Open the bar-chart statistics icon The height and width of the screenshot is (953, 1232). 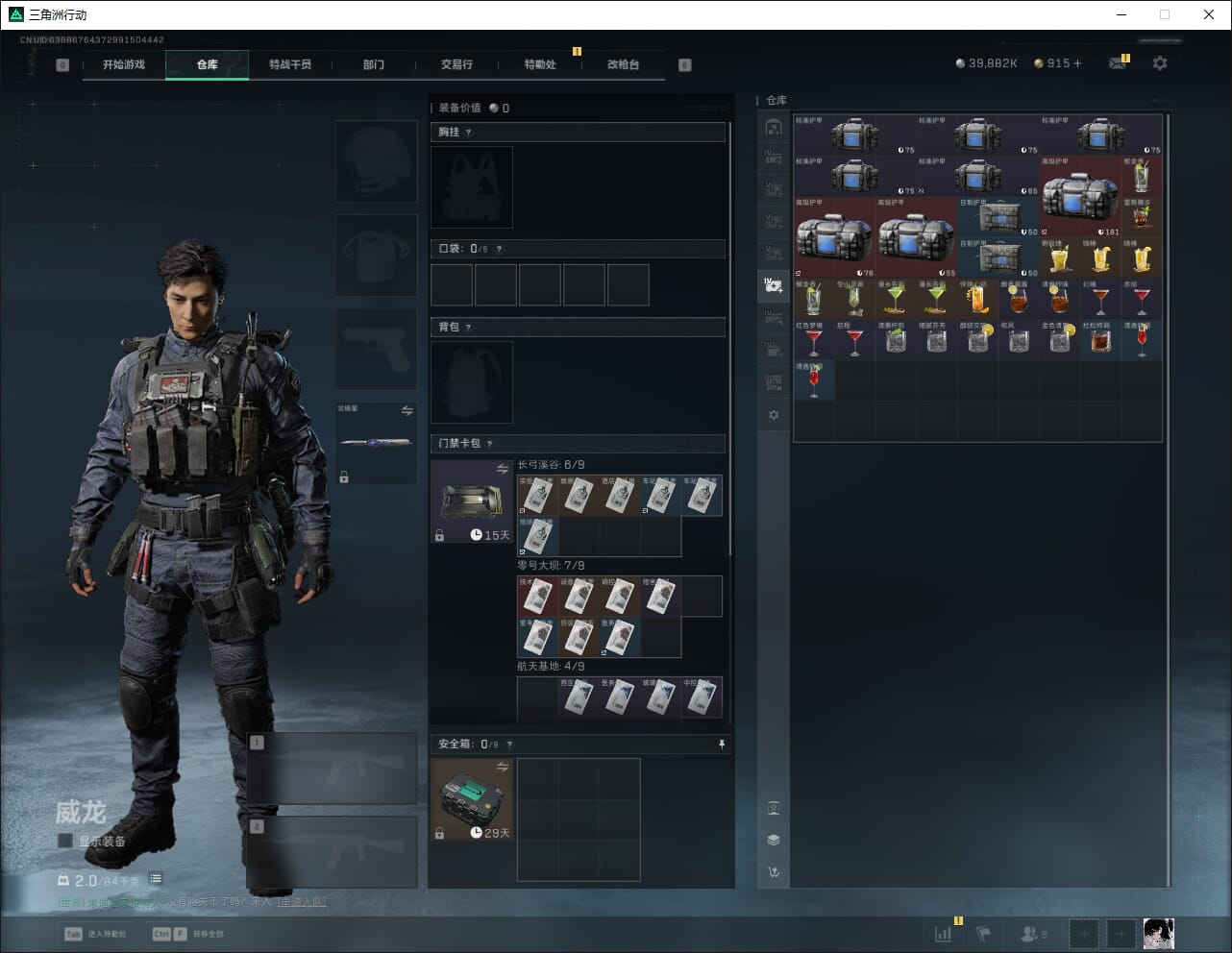click(944, 934)
